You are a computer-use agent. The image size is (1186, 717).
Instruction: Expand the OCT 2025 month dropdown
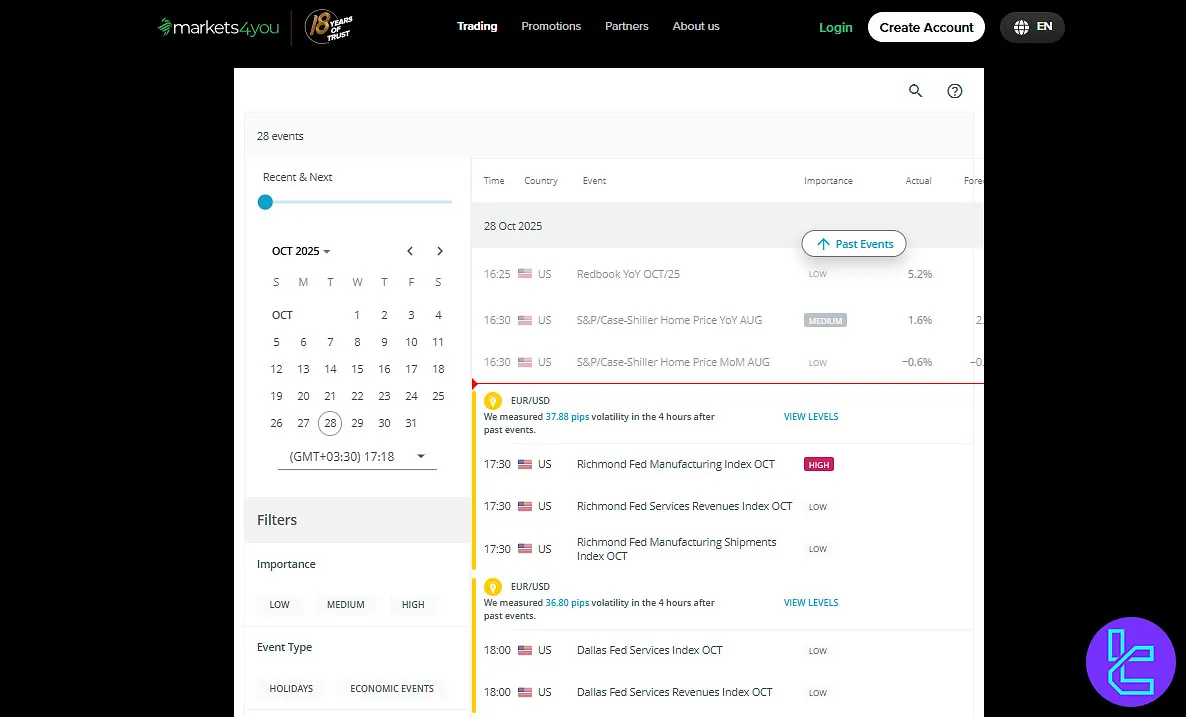301,252
